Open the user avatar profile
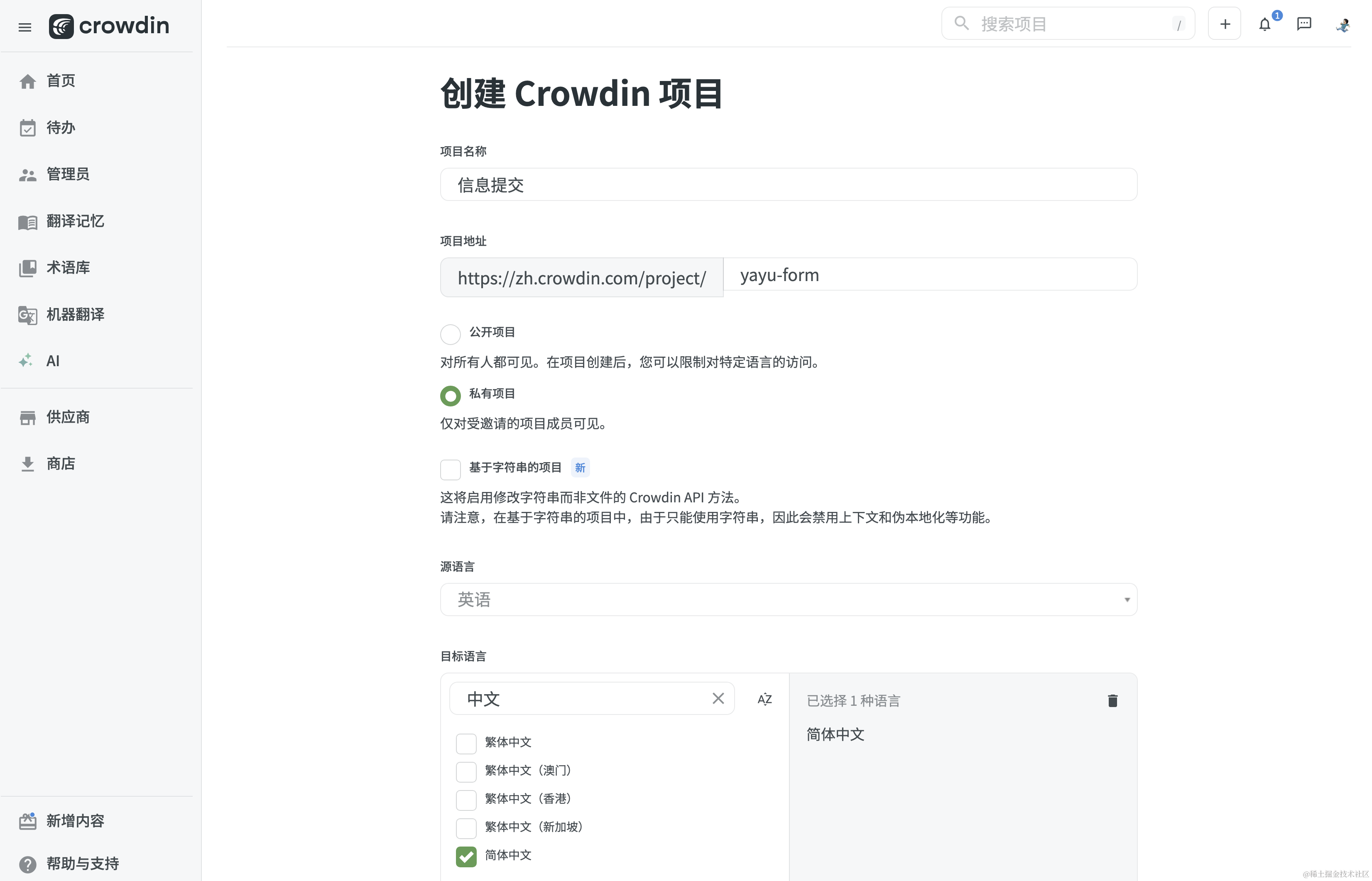The height and width of the screenshot is (881, 1372). coord(1343,24)
